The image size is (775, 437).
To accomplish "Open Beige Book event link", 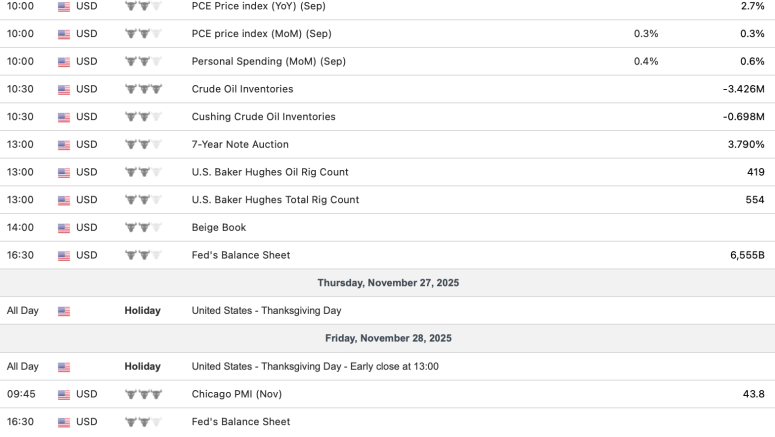I will point(219,228).
